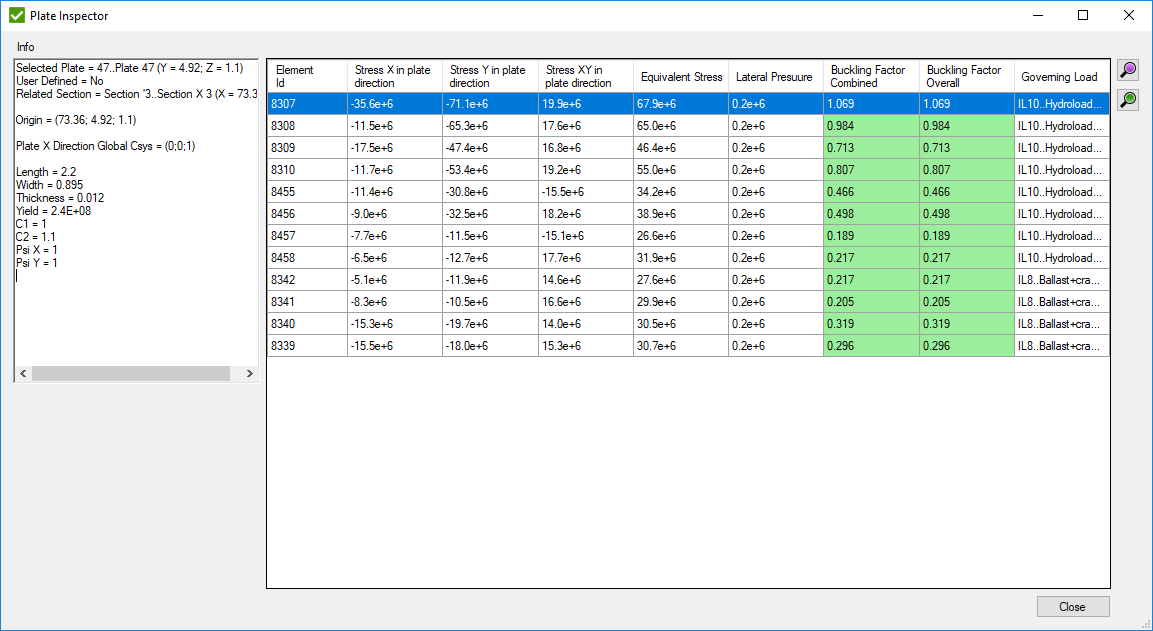Click the combined buckling factor cell 0.466

(871, 192)
